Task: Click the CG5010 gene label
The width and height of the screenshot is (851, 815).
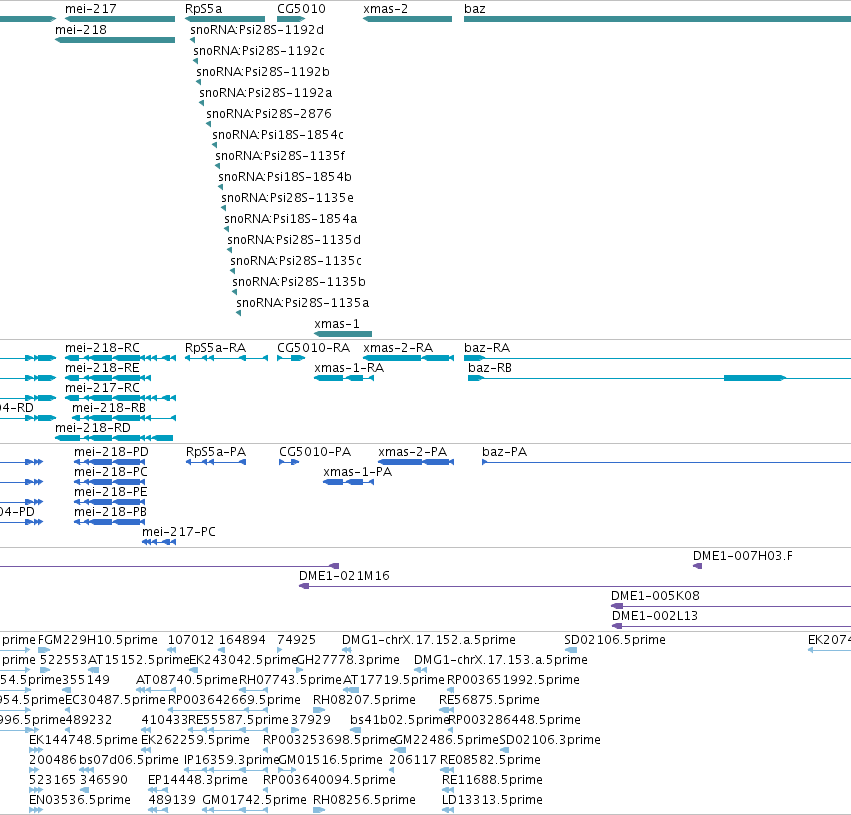Action: click(301, 9)
